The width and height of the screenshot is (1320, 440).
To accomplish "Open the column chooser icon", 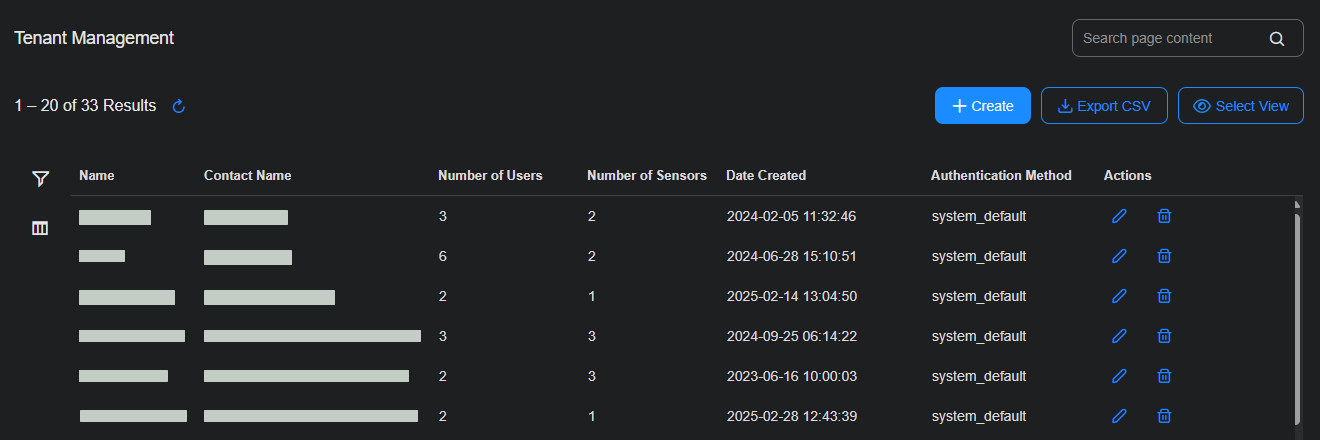I will click(x=40, y=228).
